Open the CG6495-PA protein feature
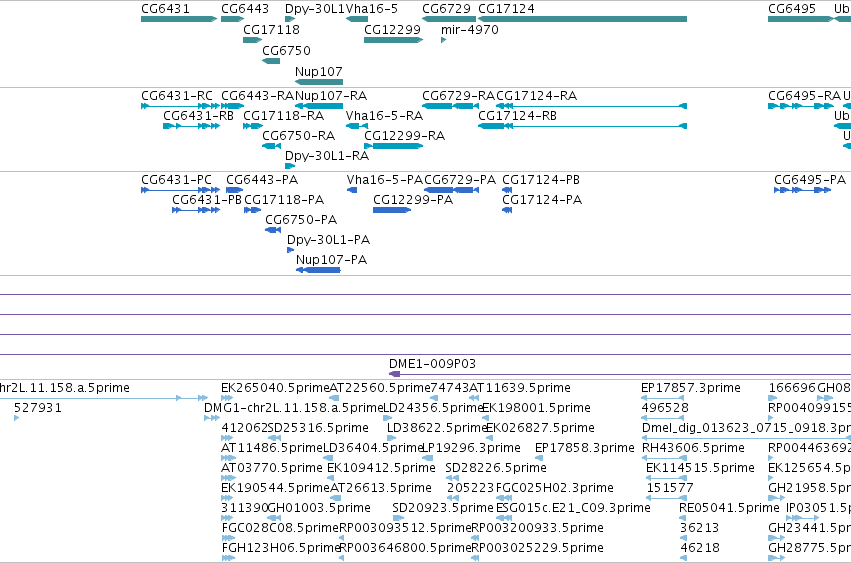The width and height of the screenshot is (851, 563). click(803, 190)
